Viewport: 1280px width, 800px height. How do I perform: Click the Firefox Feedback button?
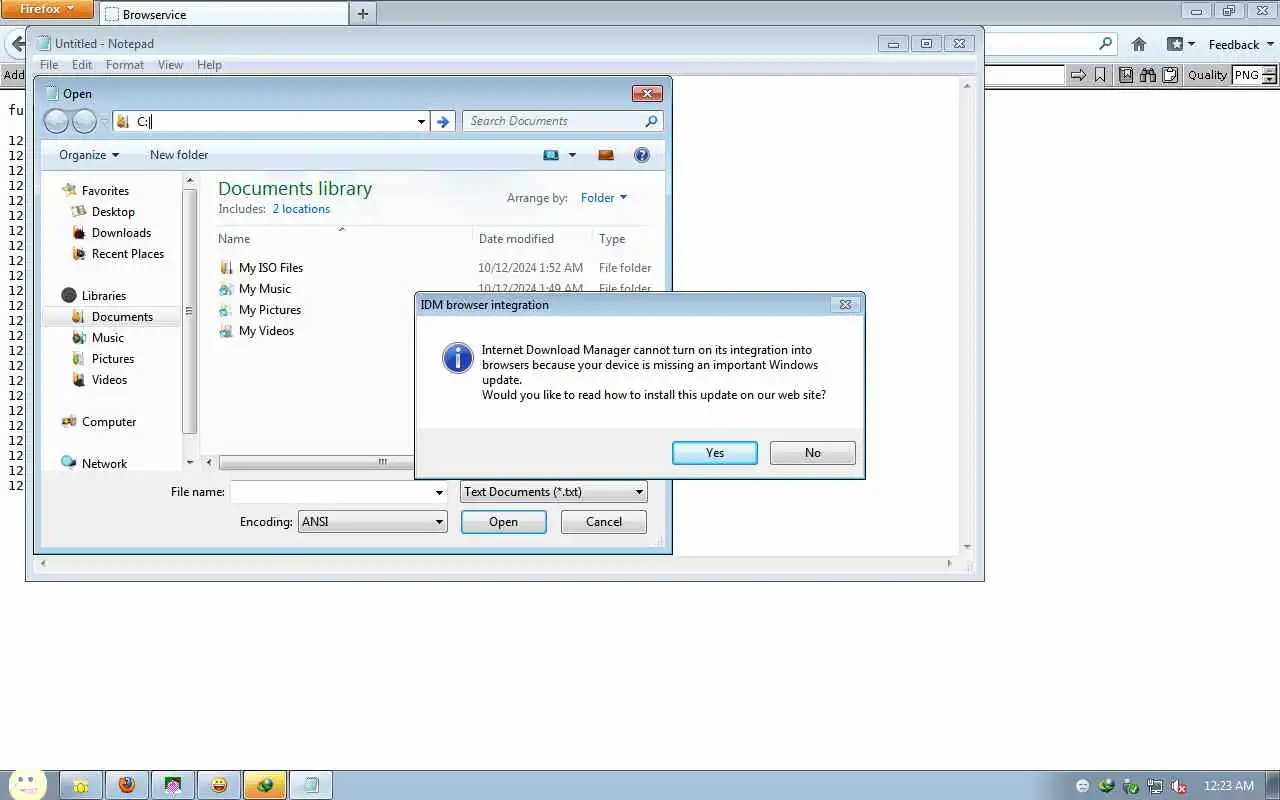coord(1240,44)
